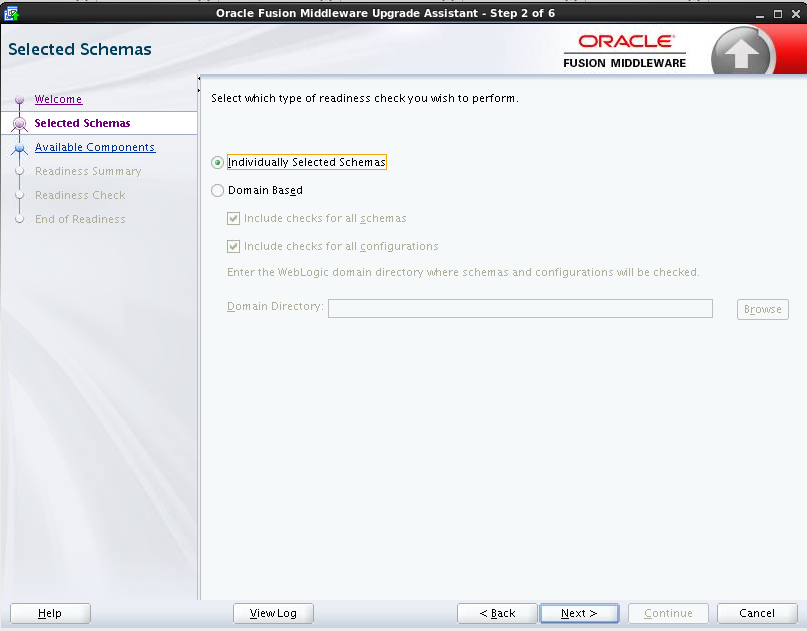
Task: Click the Readiness Summary step
Action: click(88, 171)
